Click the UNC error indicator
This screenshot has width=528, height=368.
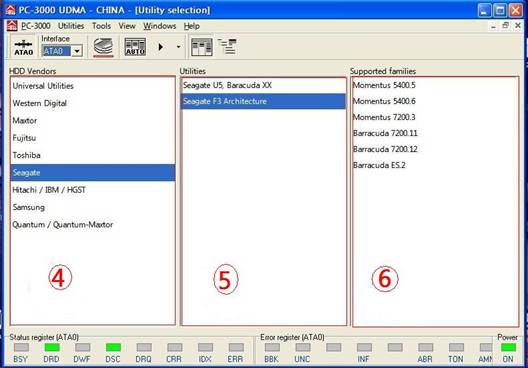pyautogui.click(x=303, y=347)
